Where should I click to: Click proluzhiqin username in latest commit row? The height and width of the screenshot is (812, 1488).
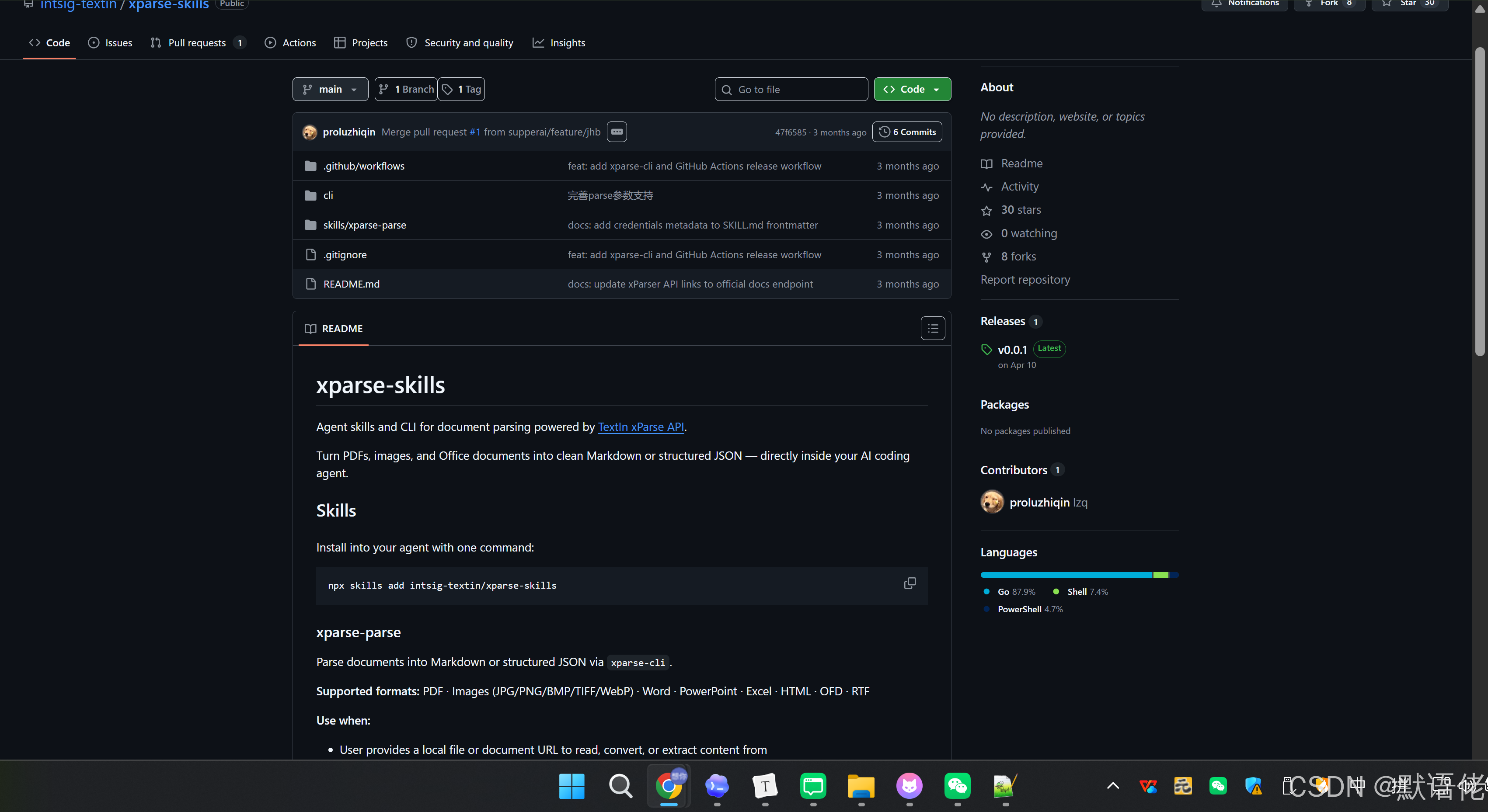coord(349,132)
